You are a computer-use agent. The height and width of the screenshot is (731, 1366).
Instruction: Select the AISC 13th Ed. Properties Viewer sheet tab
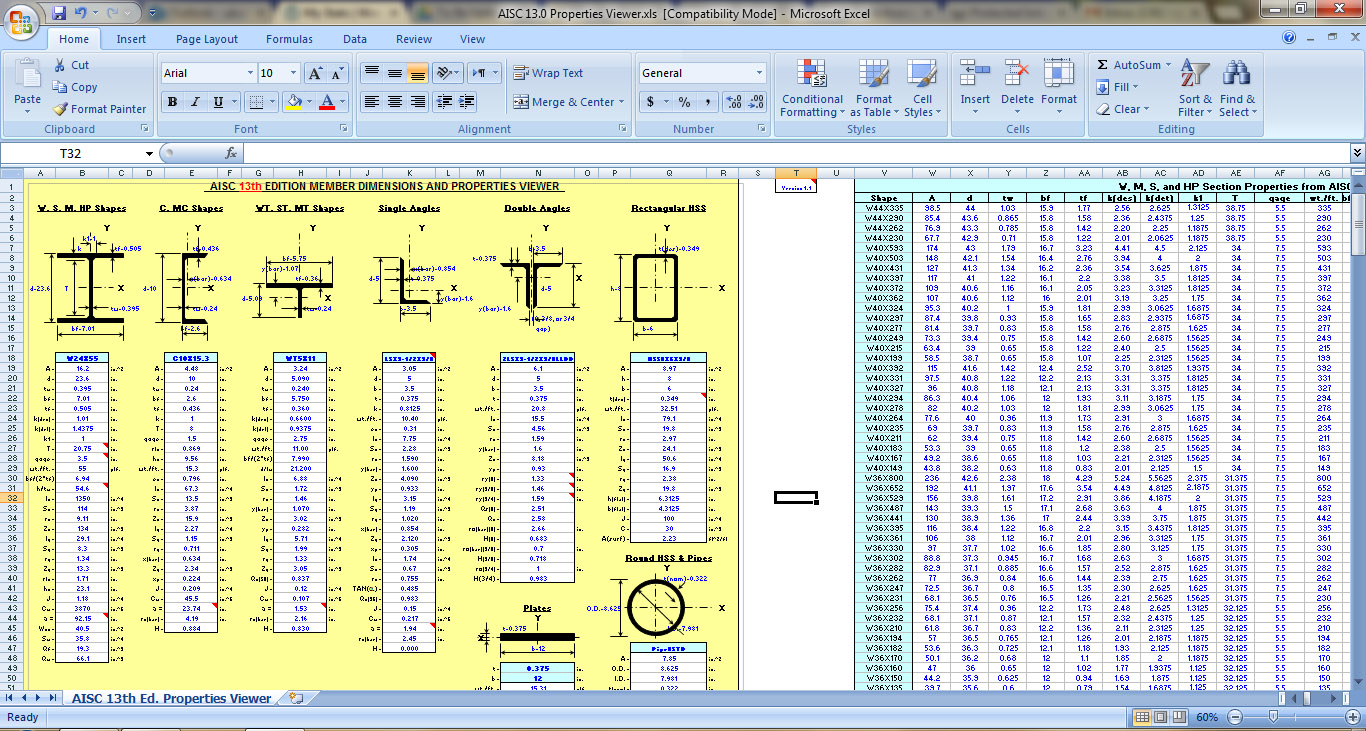[x=171, y=698]
